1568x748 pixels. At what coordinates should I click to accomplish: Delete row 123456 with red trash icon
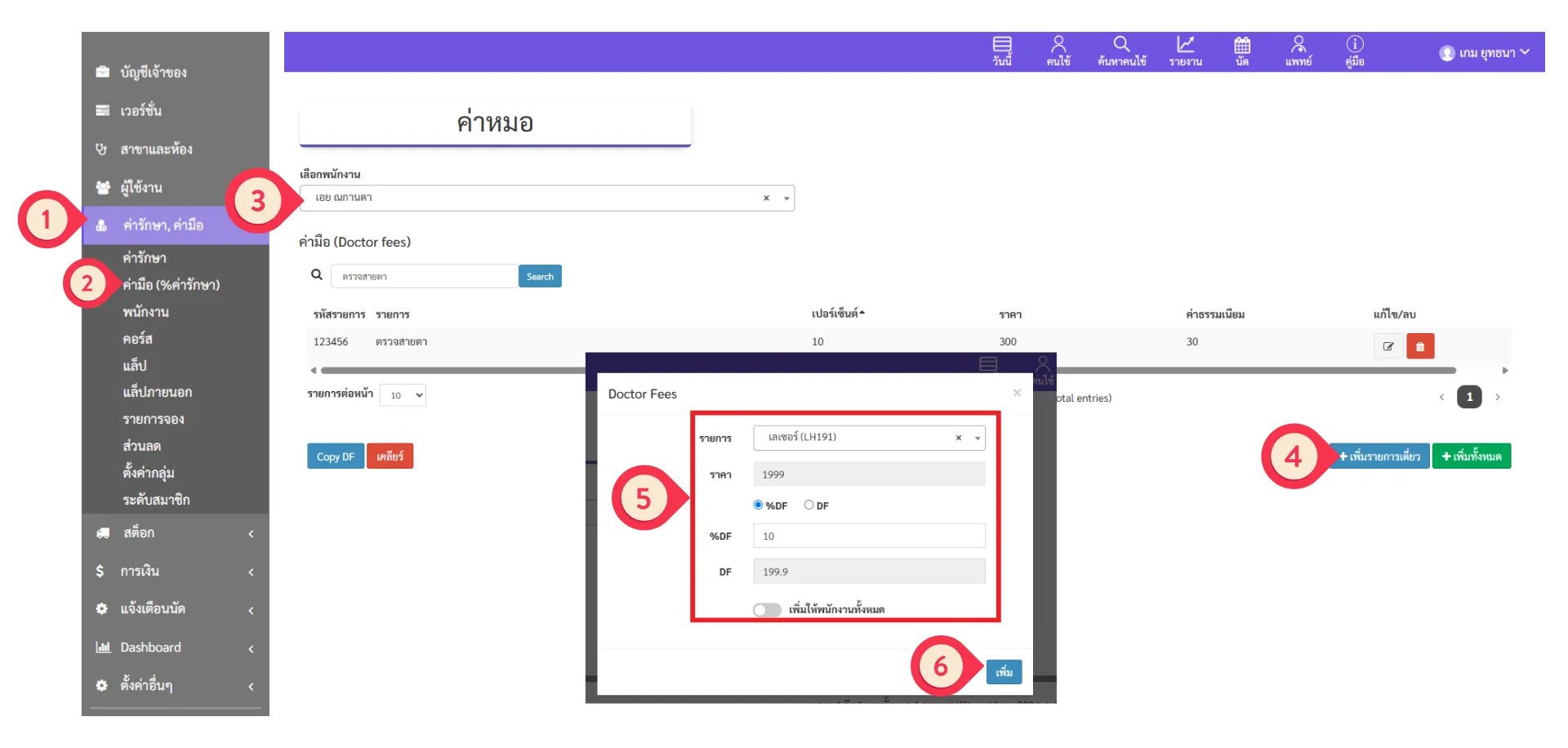(1420, 346)
